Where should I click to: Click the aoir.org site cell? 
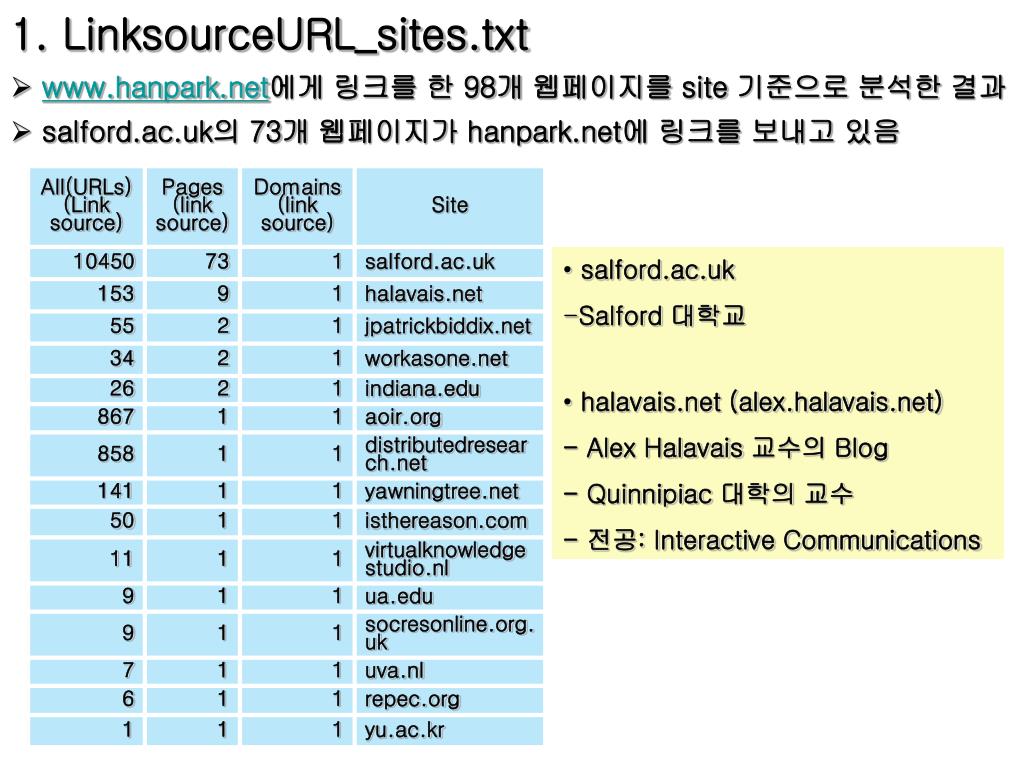tap(449, 417)
